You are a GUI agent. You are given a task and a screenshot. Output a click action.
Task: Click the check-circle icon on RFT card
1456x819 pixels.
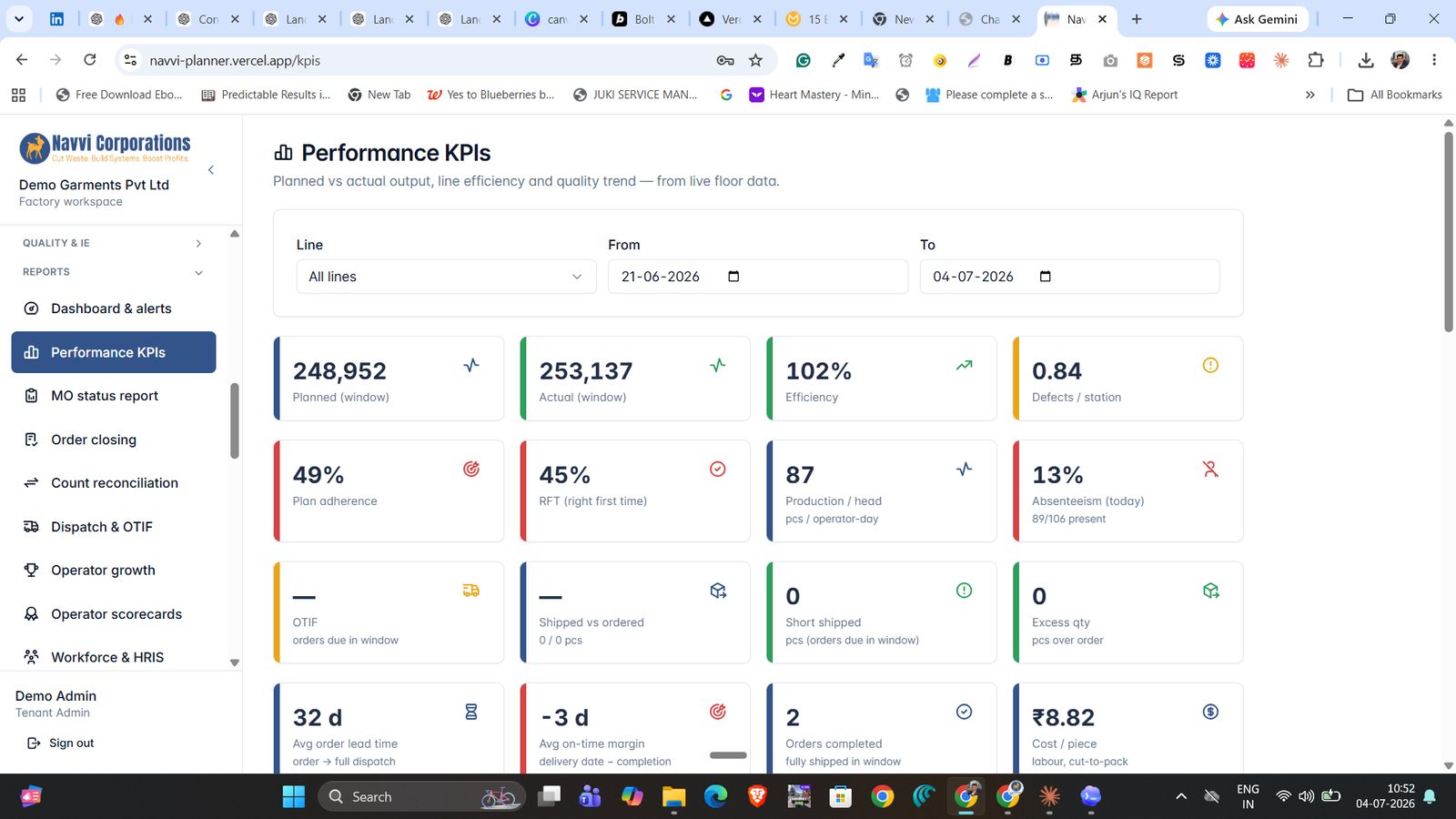(x=718, y=469)
